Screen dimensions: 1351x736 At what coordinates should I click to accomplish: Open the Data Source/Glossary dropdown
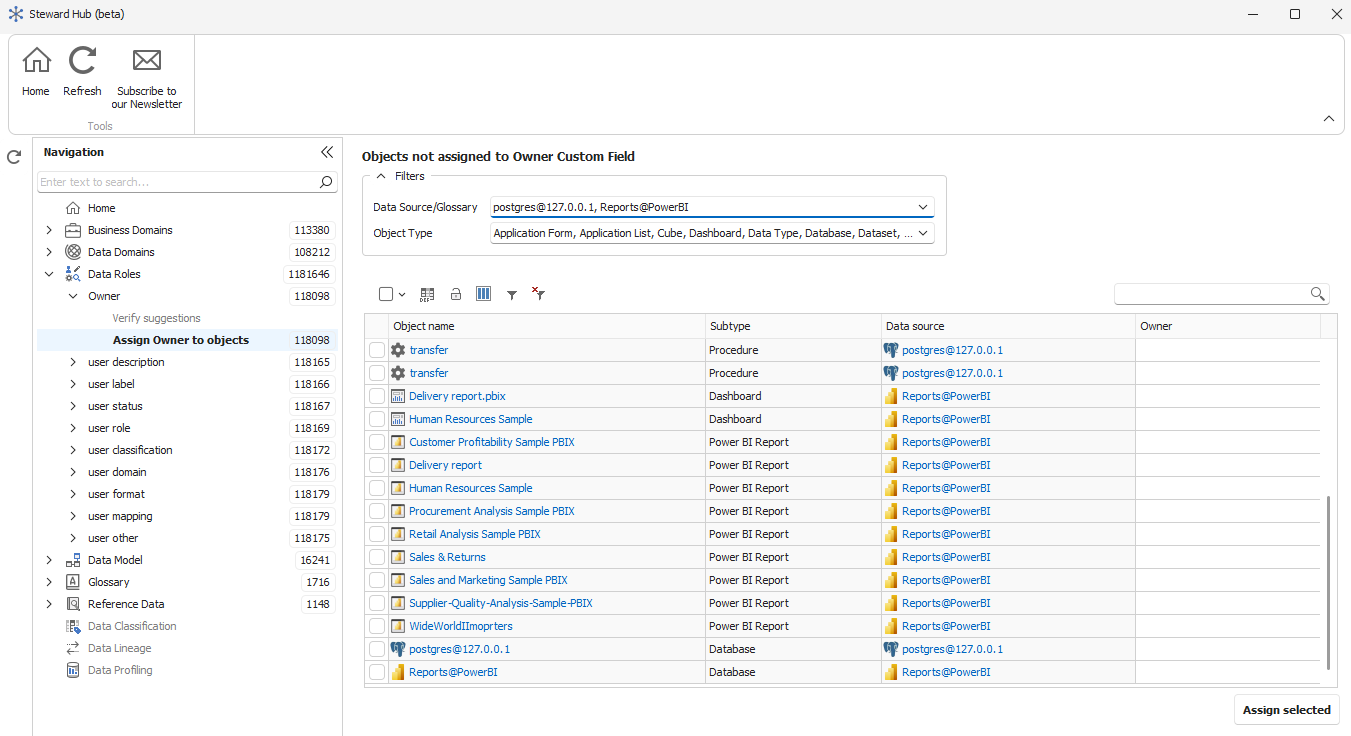point(923,207)
